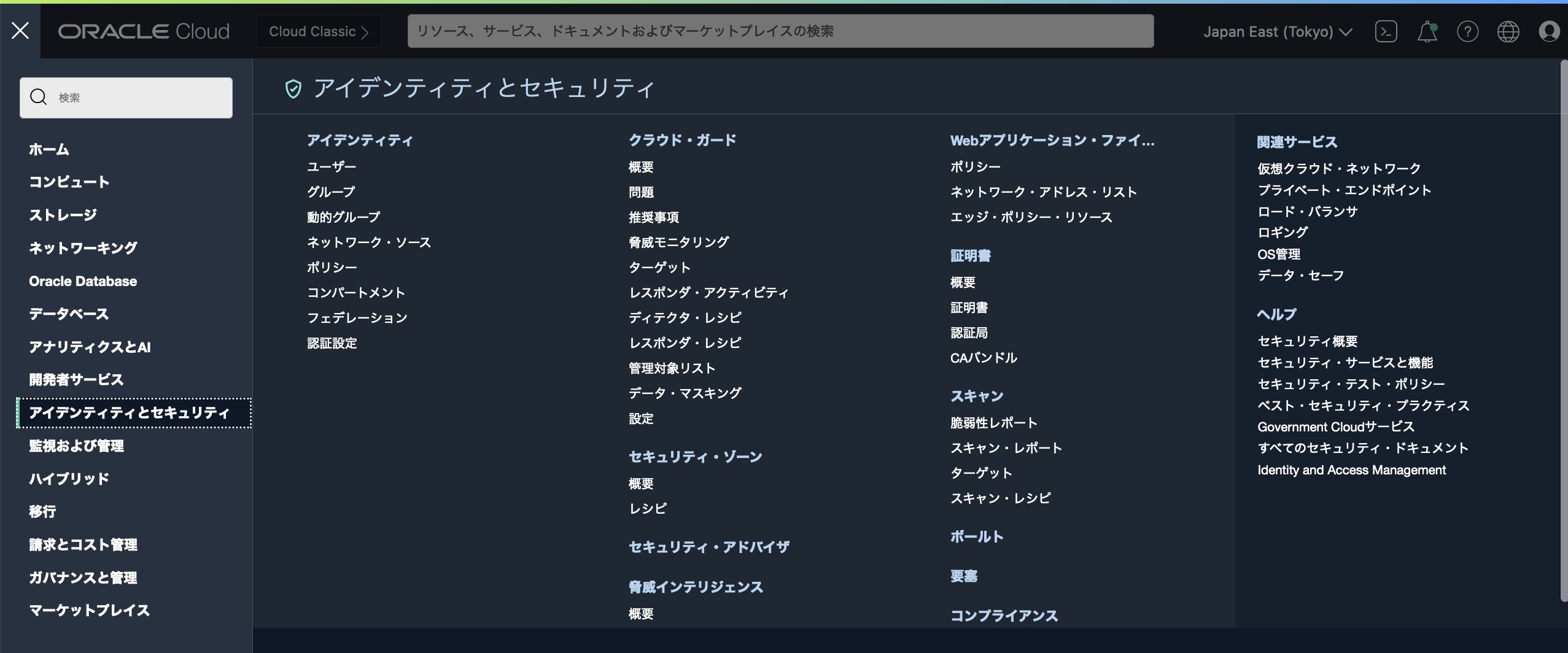Open 認証局 under 証明書
The image size is (1568, 653).
[x=970, y=333]
